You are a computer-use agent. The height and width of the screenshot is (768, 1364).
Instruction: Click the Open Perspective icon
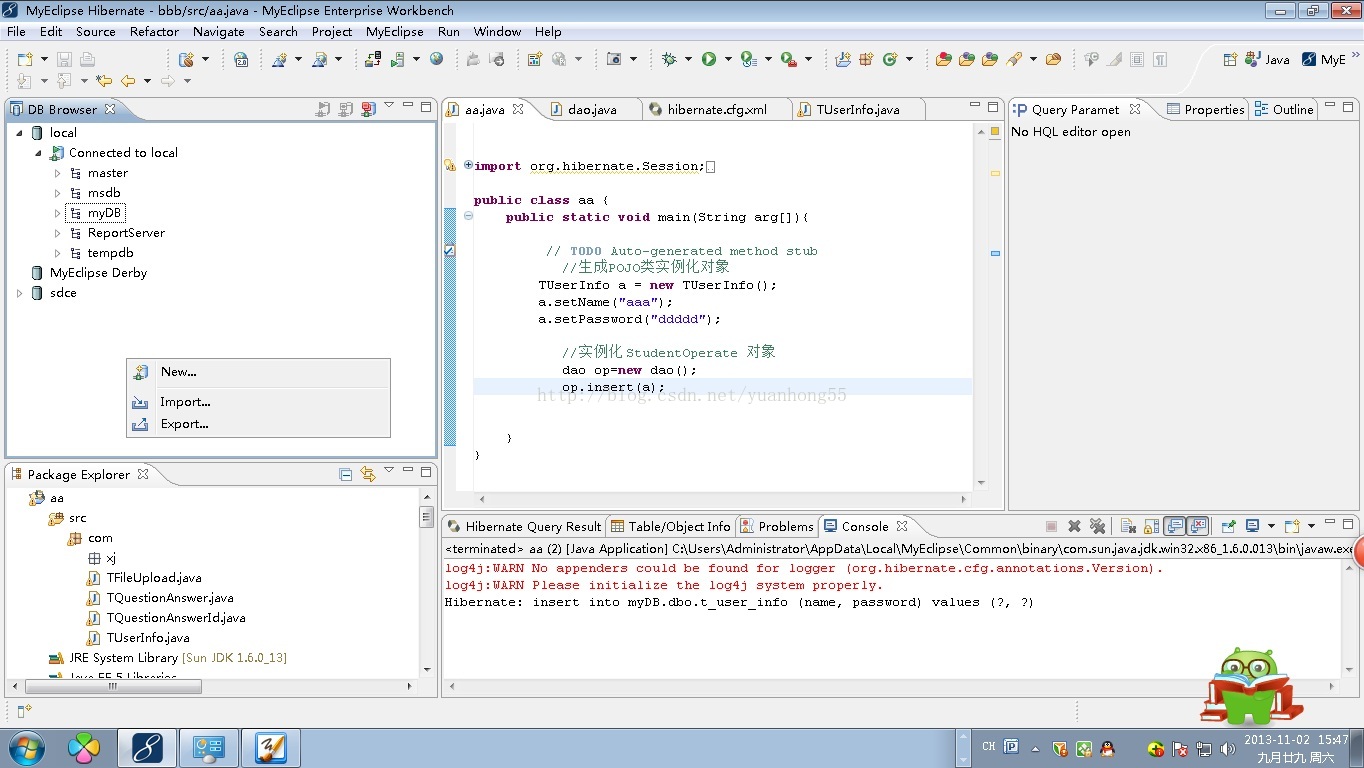tap(1230, 60)
